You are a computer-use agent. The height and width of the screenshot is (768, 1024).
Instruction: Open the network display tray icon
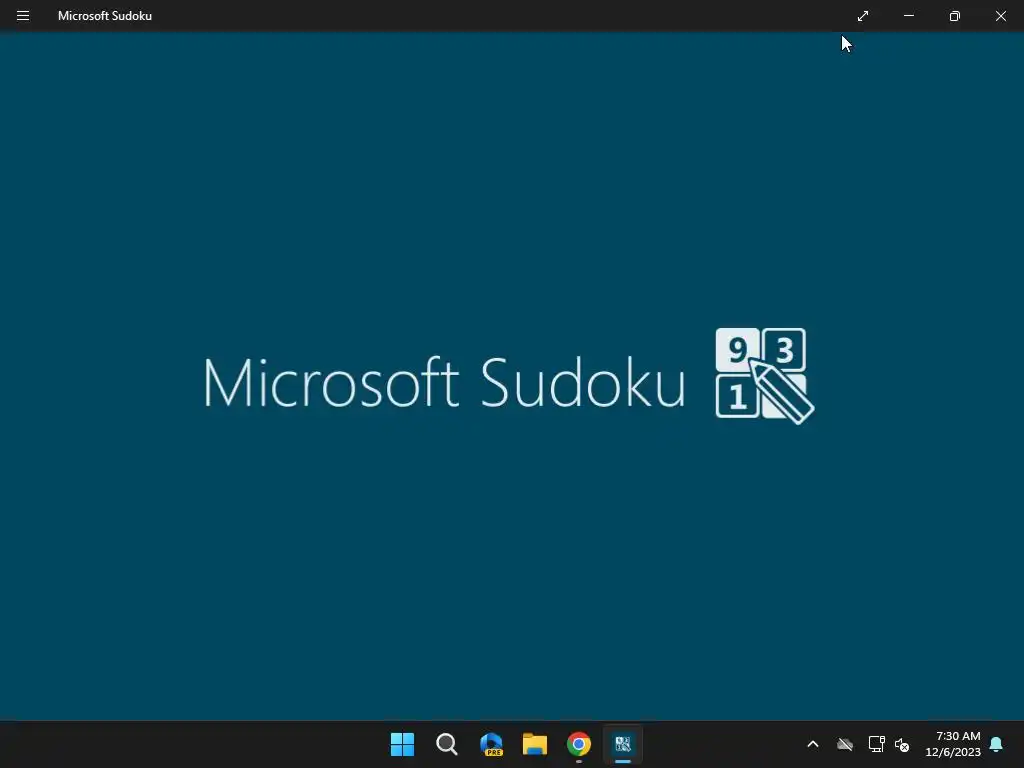click(876, 744)
